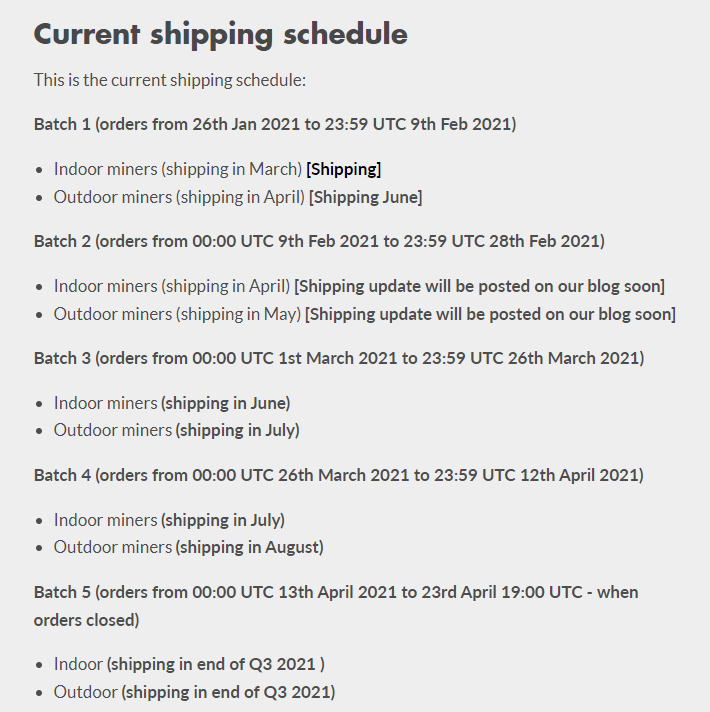This screenshot has width=710, height=712.
Task: Click the Batch 2 orders heading
Action: [319, 241]
